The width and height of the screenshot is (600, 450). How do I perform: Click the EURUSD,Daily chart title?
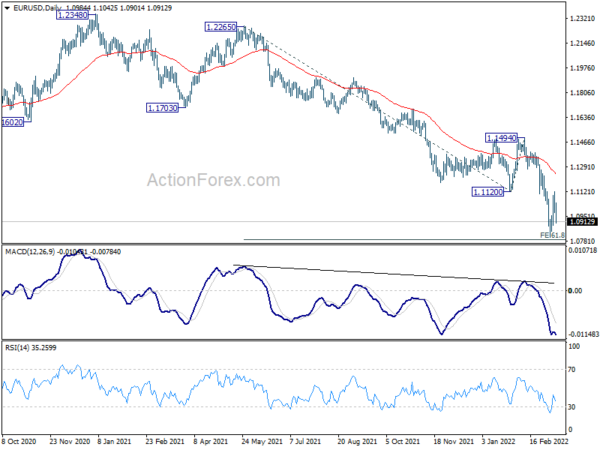(x=37, y=8)
